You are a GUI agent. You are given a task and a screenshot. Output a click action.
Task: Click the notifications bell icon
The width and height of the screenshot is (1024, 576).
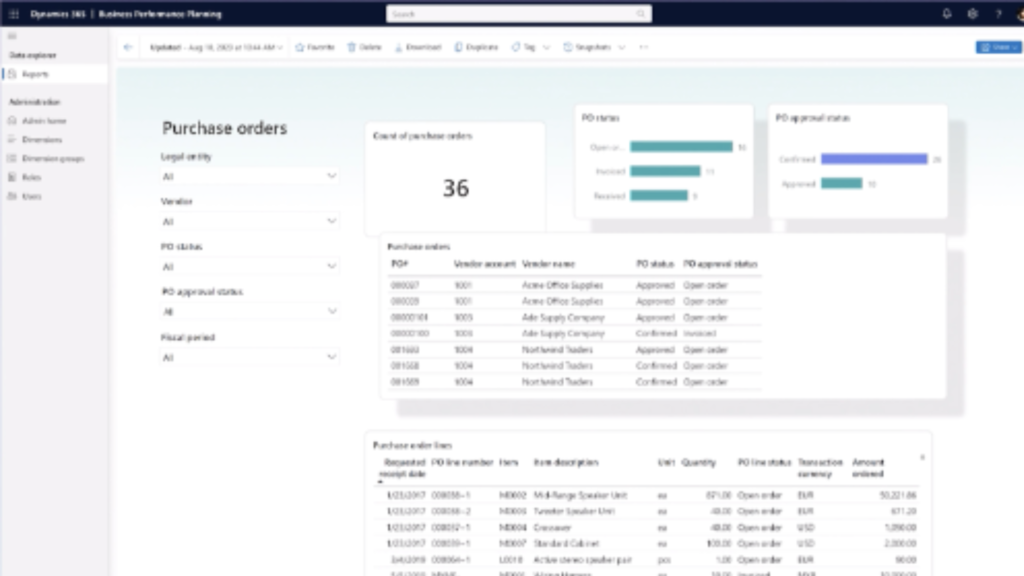(947, 14)
